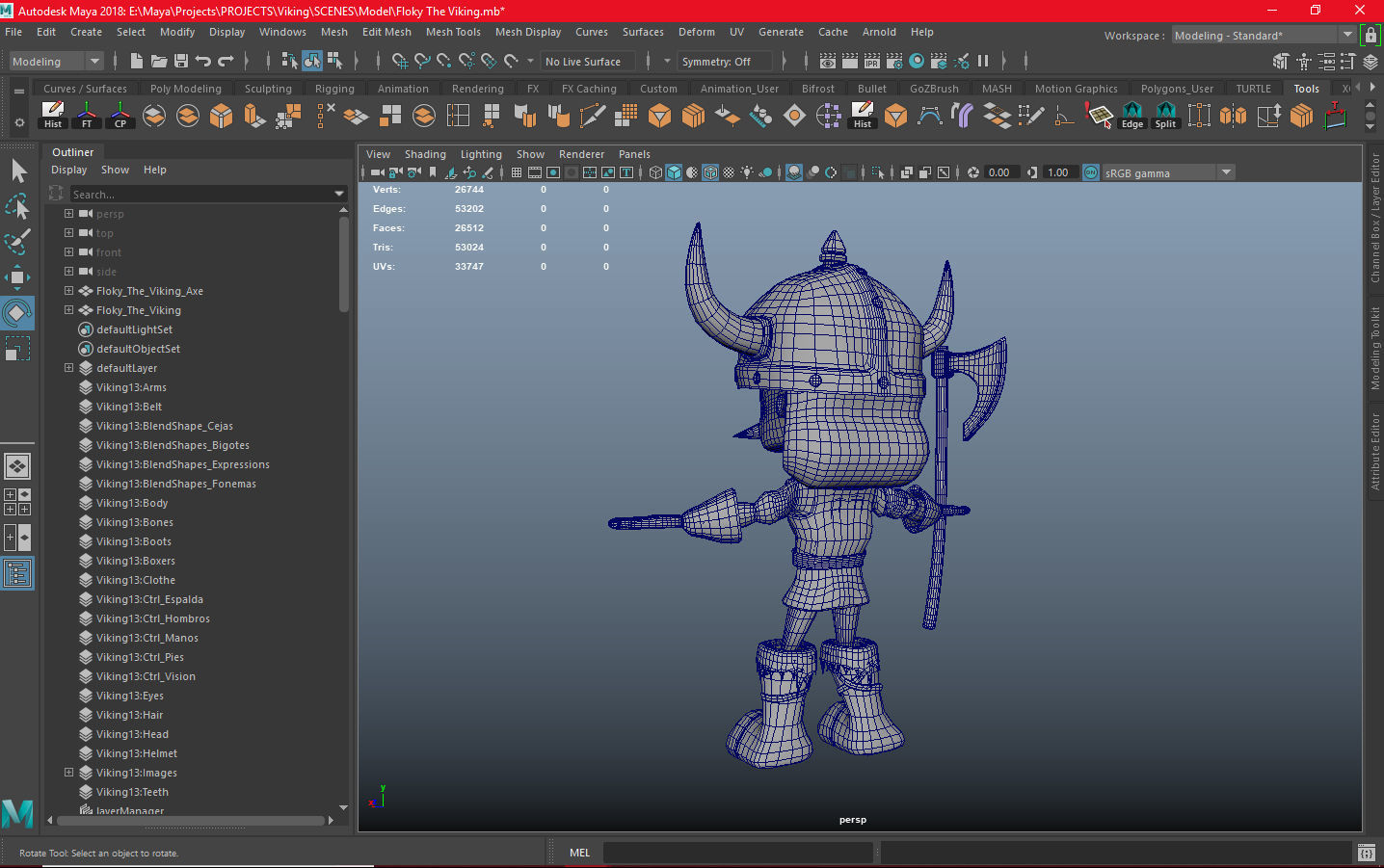Click the IPR render icon
1384x868 pixels.
[872, 61]
